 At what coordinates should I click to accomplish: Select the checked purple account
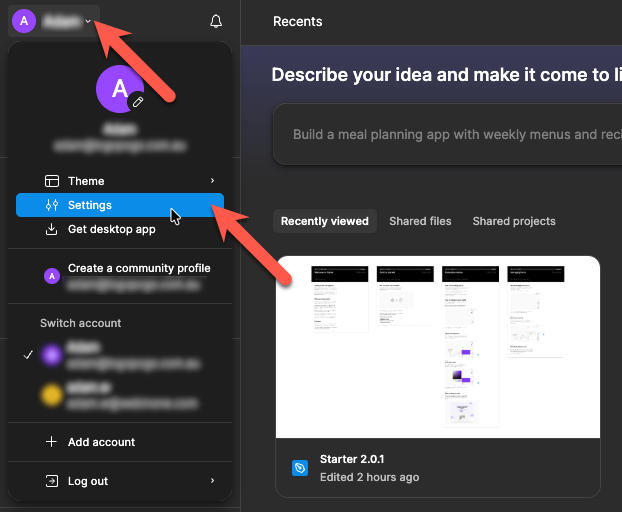(120, 355)
